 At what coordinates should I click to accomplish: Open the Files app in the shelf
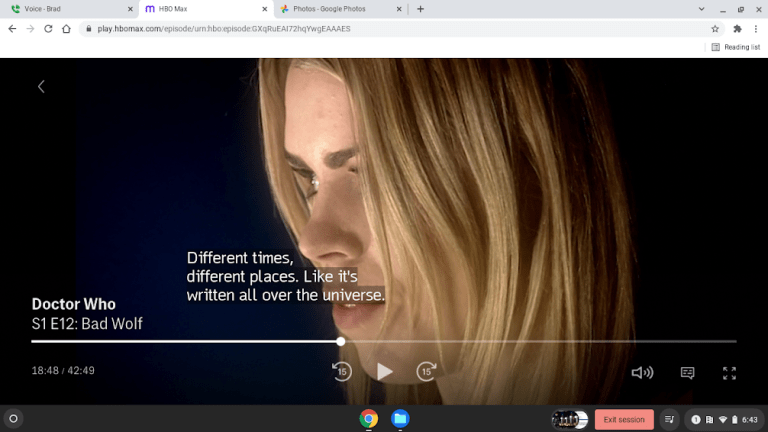click(400, 419)
